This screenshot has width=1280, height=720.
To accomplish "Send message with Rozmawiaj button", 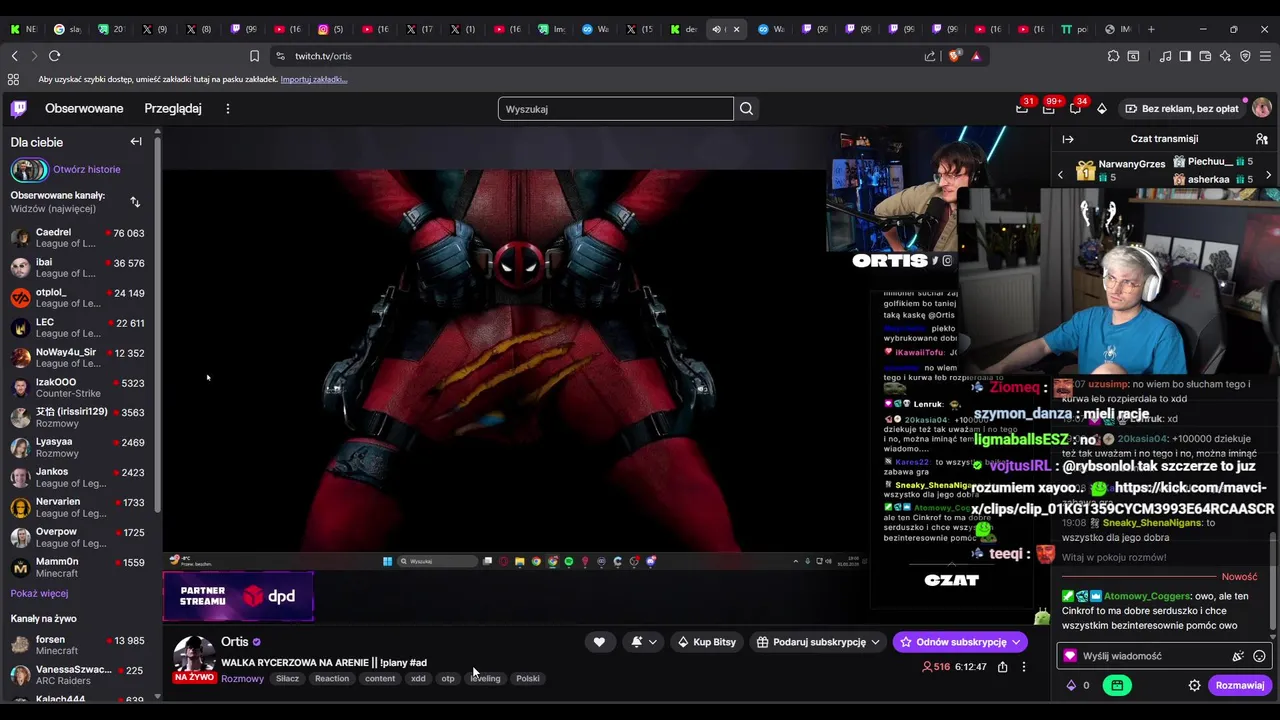I will tap(1240, 685).
